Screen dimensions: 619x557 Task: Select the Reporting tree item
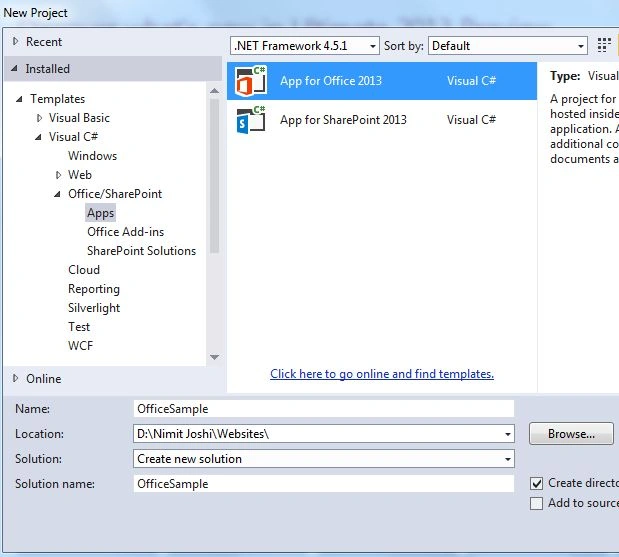(94, 289)
